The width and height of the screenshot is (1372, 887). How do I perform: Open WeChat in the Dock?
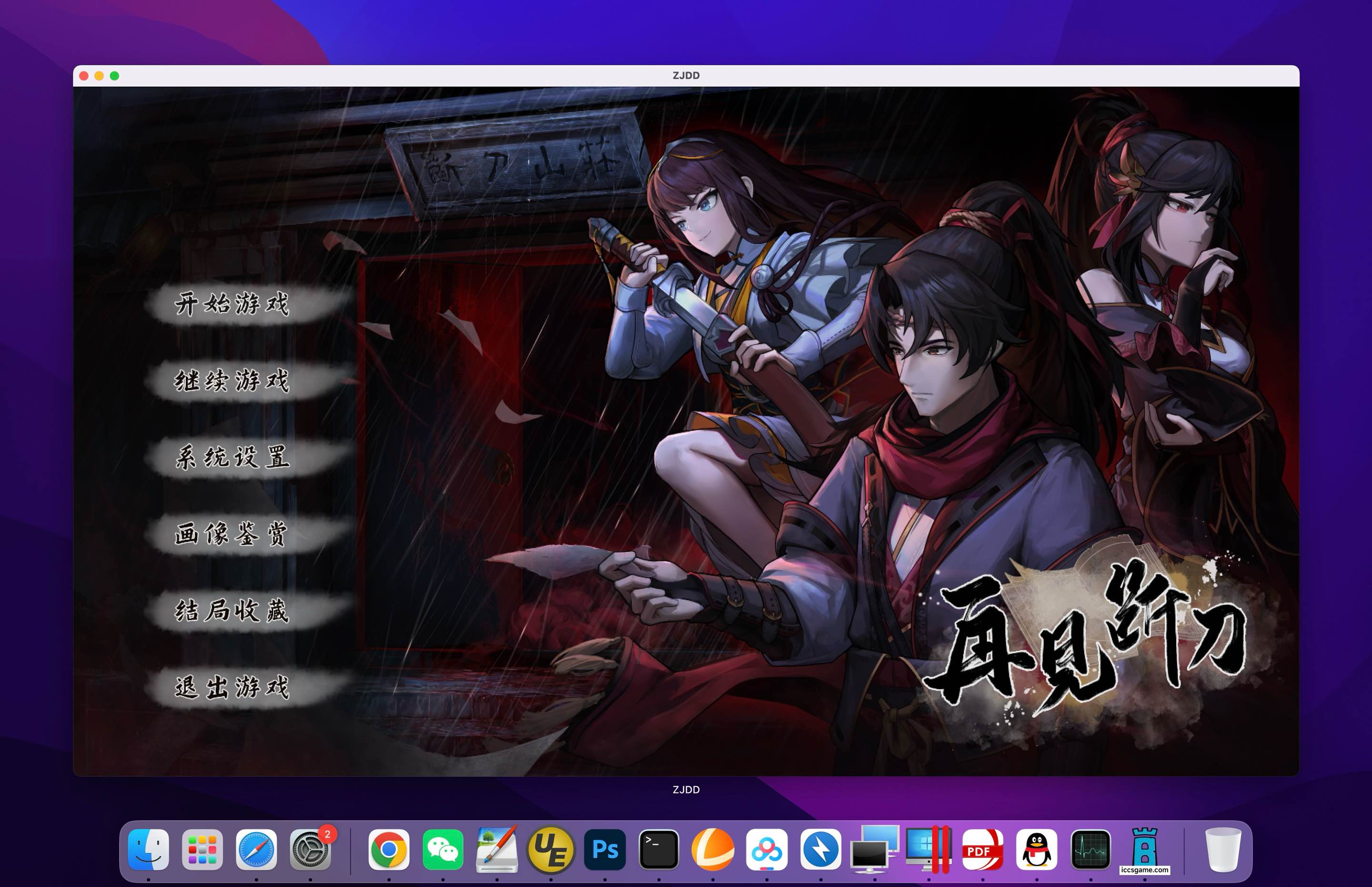[443, 849]
